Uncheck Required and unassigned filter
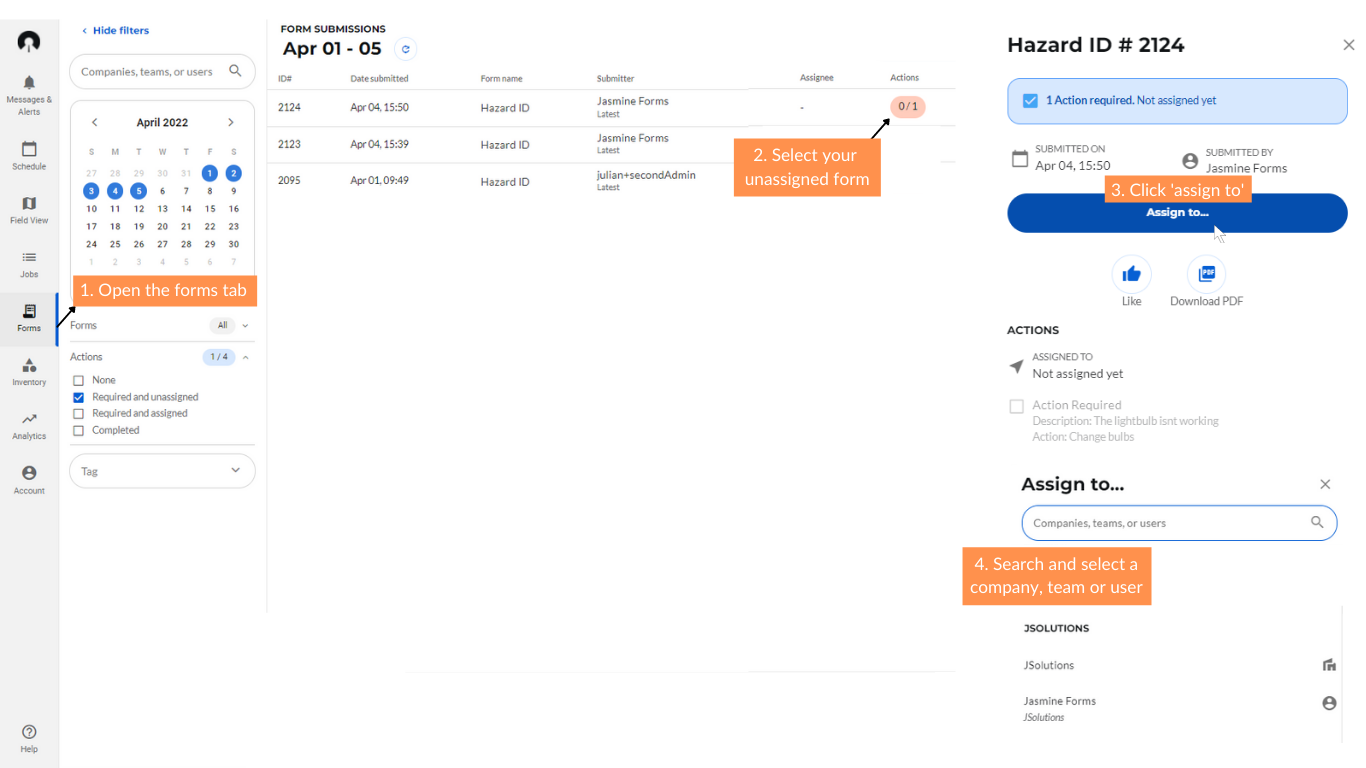 pyautogui.click(x=78, y=396)
